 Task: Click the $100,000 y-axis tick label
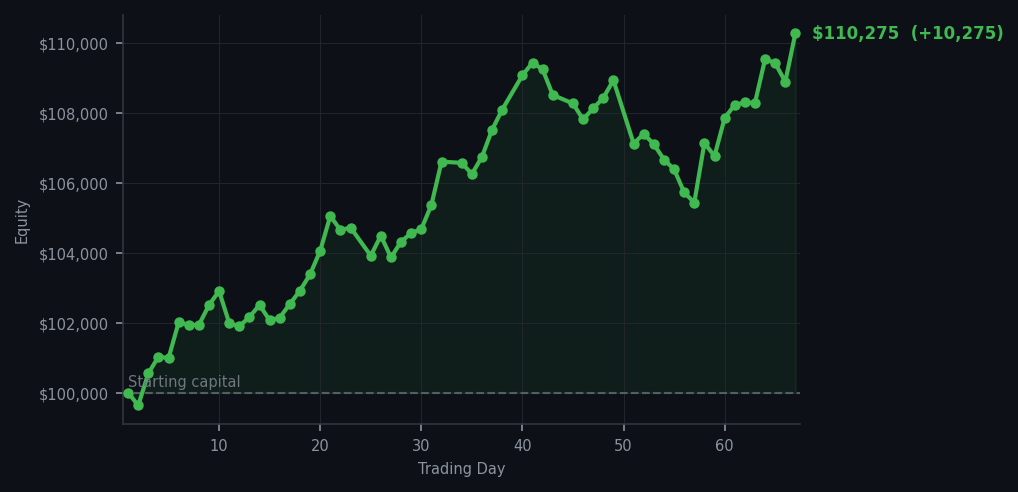coord(73,395)
